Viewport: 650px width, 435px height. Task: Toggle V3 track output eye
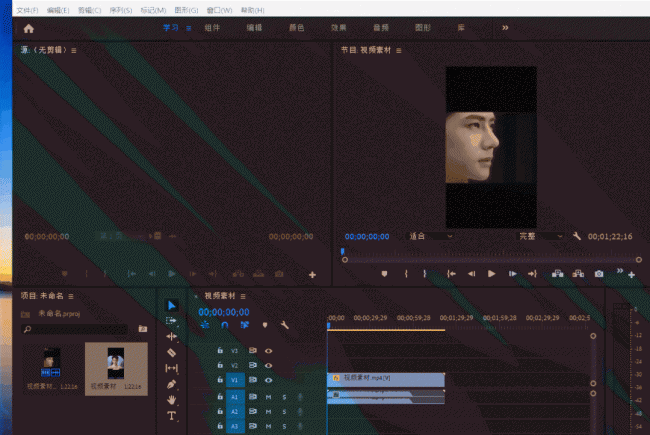[x=269, y=351]
